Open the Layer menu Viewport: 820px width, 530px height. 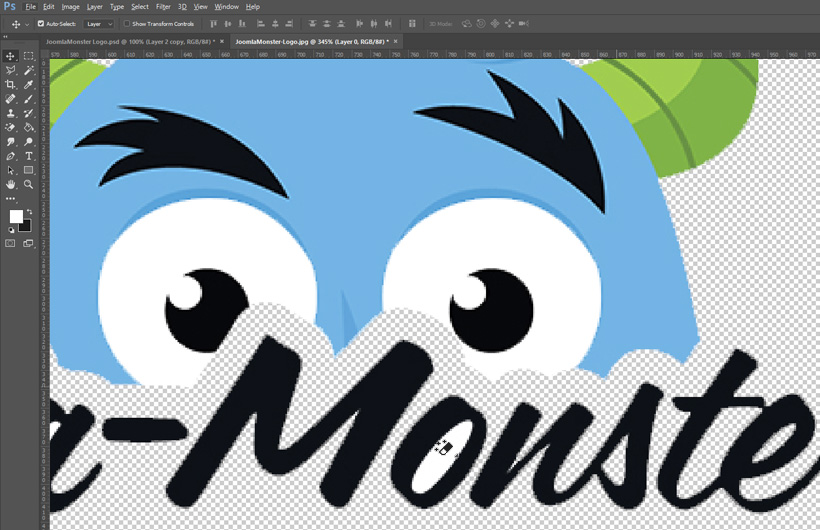tap(95, 7)
